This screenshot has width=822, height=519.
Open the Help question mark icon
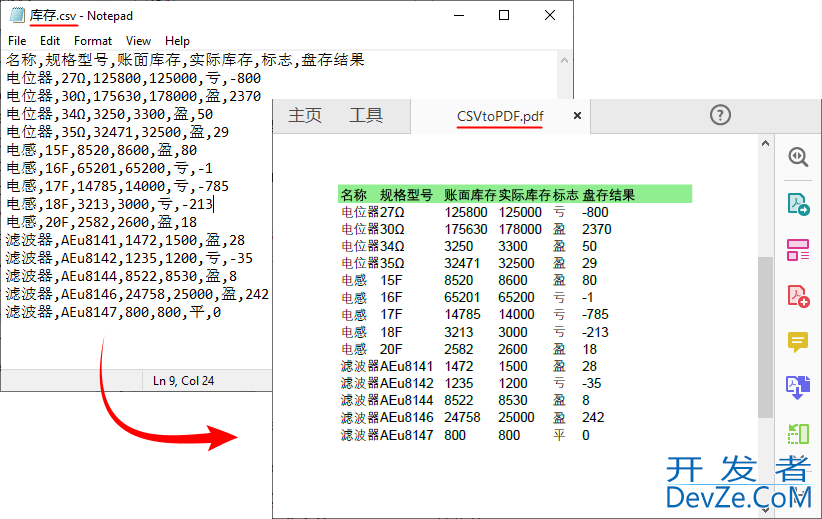pos(720,115)
